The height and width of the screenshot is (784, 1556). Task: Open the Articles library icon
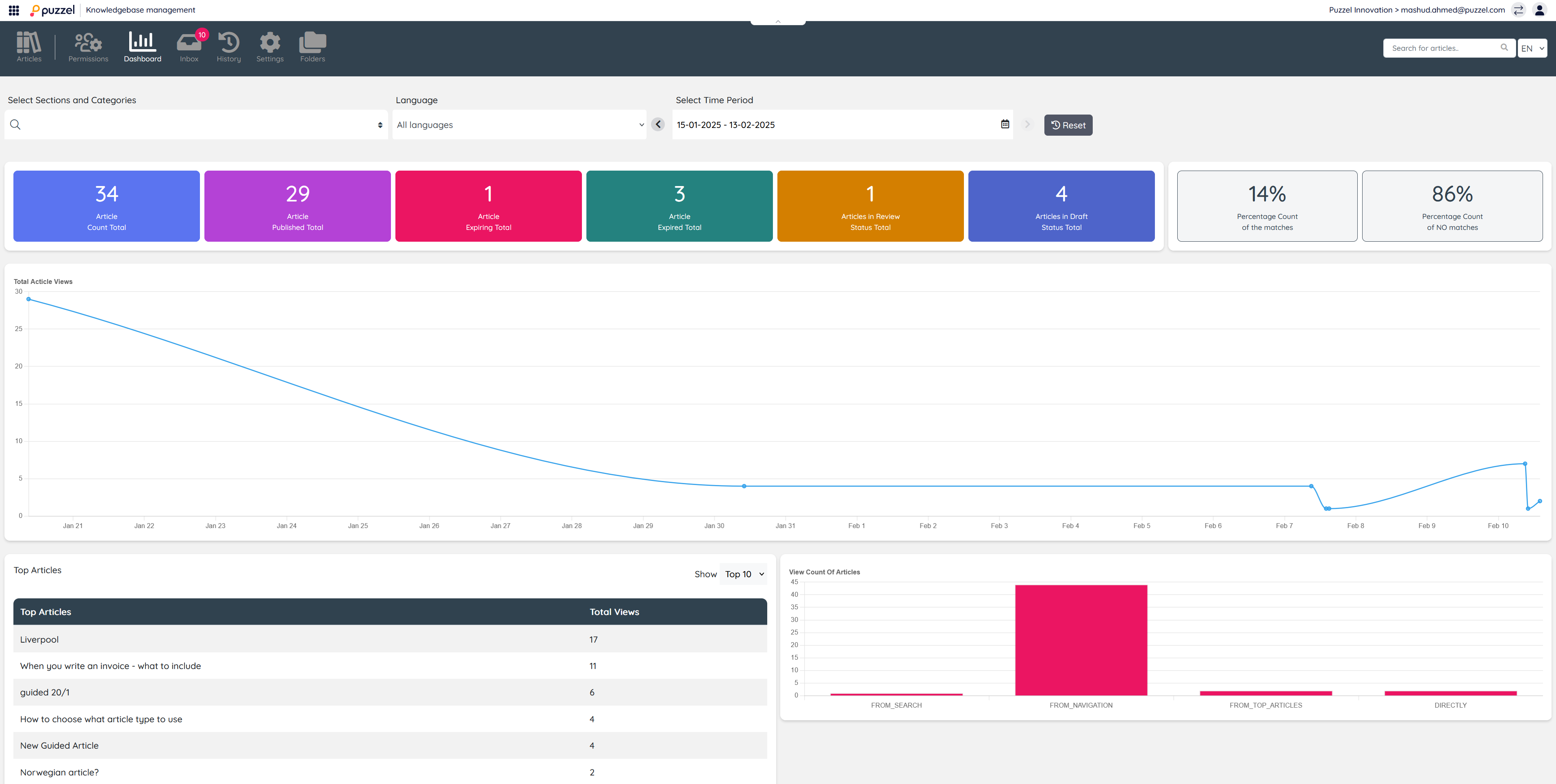click(x=28, y=46)
